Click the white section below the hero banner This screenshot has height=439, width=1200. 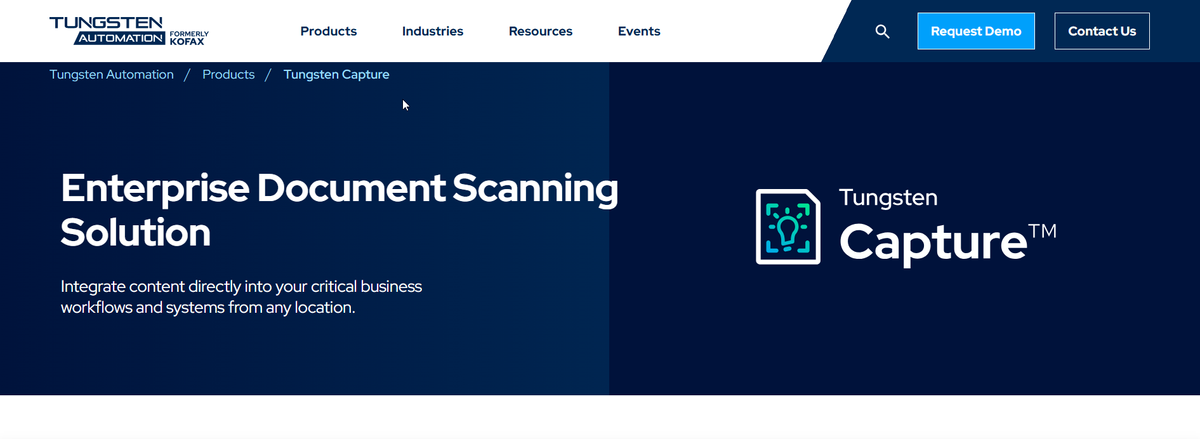pos(600,416)
